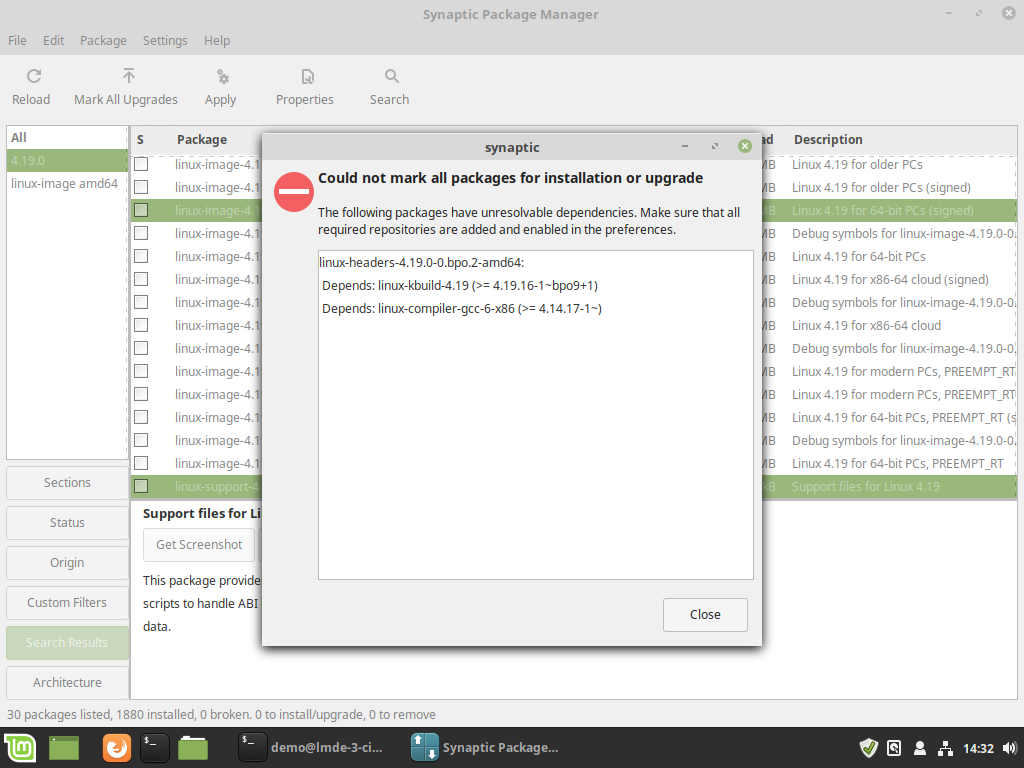Viewport: 1024px width, 768px height.
Task: Click the Close button in dialog
Action: click(705, 615)
